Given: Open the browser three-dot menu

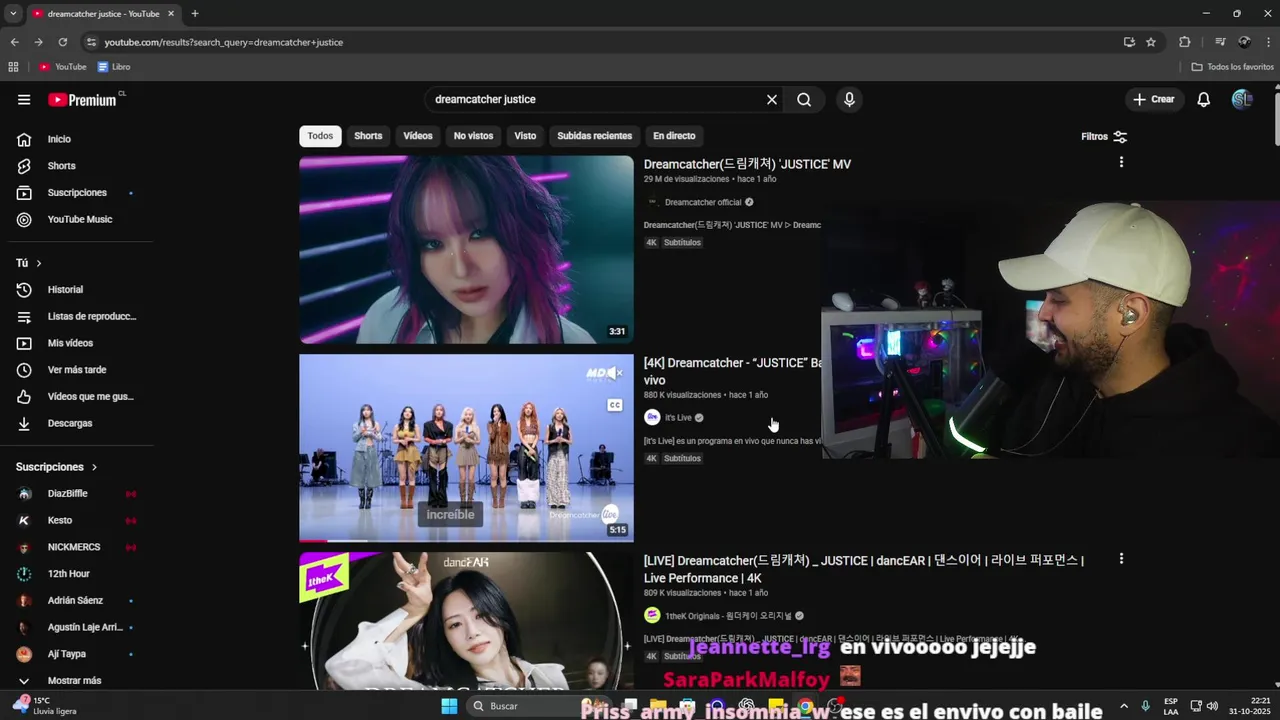Looking at the screenshot, I should pyautogui.click(x=1267, y=42).
